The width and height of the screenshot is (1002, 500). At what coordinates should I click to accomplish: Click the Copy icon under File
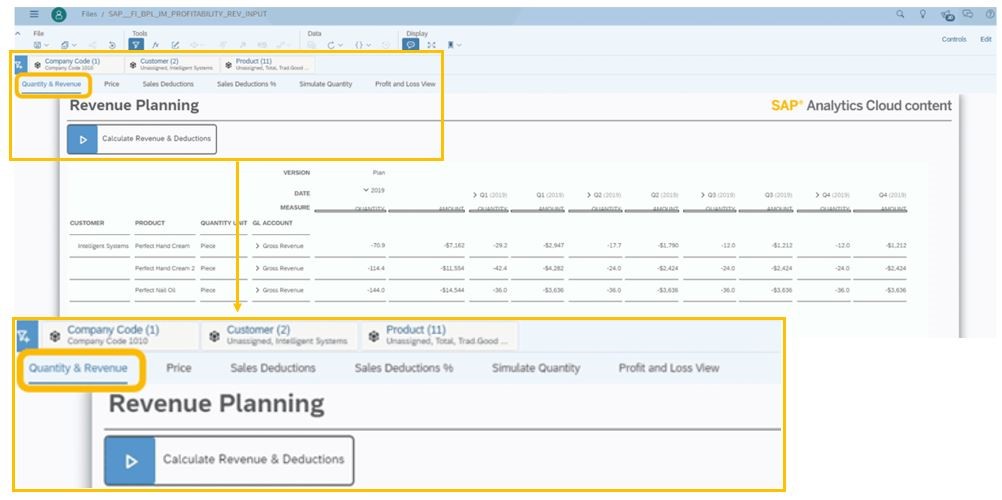(x=65, y=45)
